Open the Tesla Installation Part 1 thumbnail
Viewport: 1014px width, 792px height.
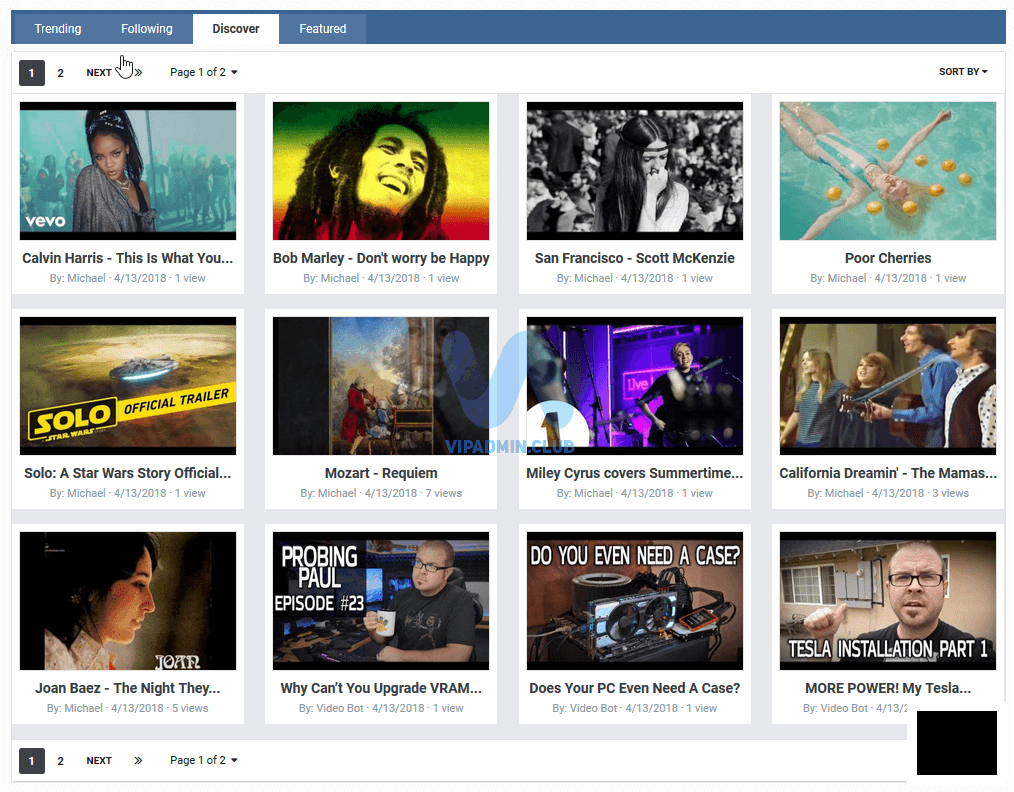pos(888,601)
